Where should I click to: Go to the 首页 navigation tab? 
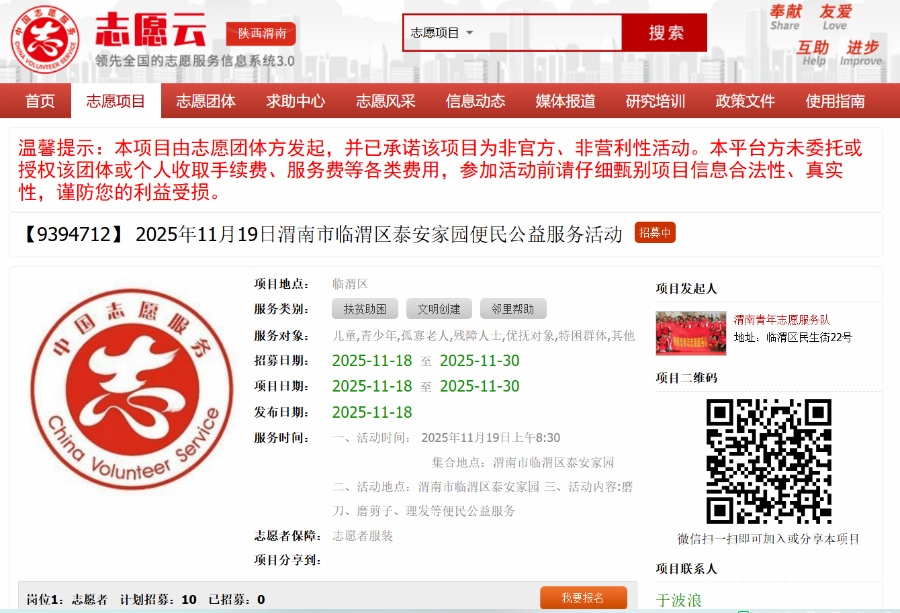40,101
